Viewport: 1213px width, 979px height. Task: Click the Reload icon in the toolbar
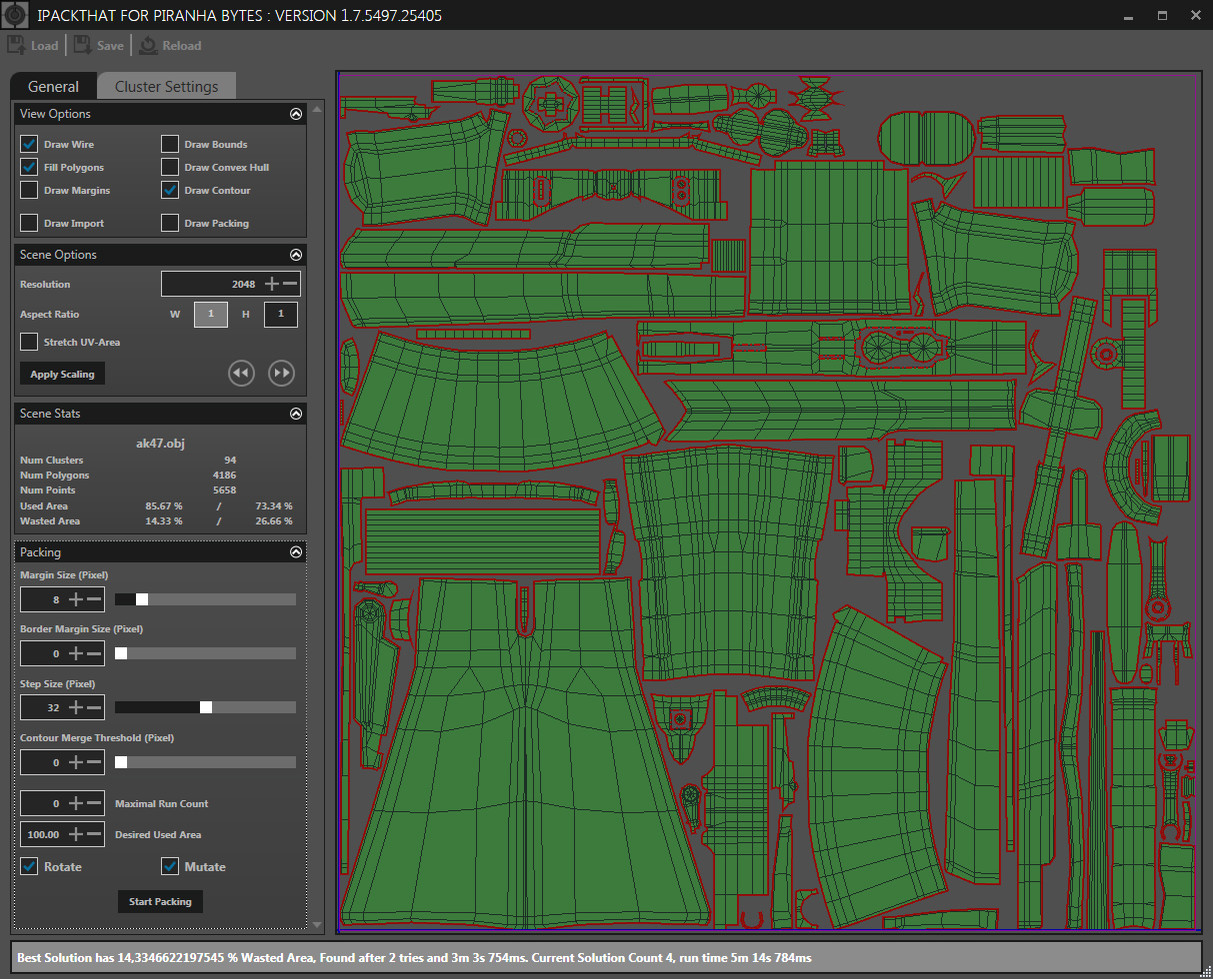pos(148,45)
